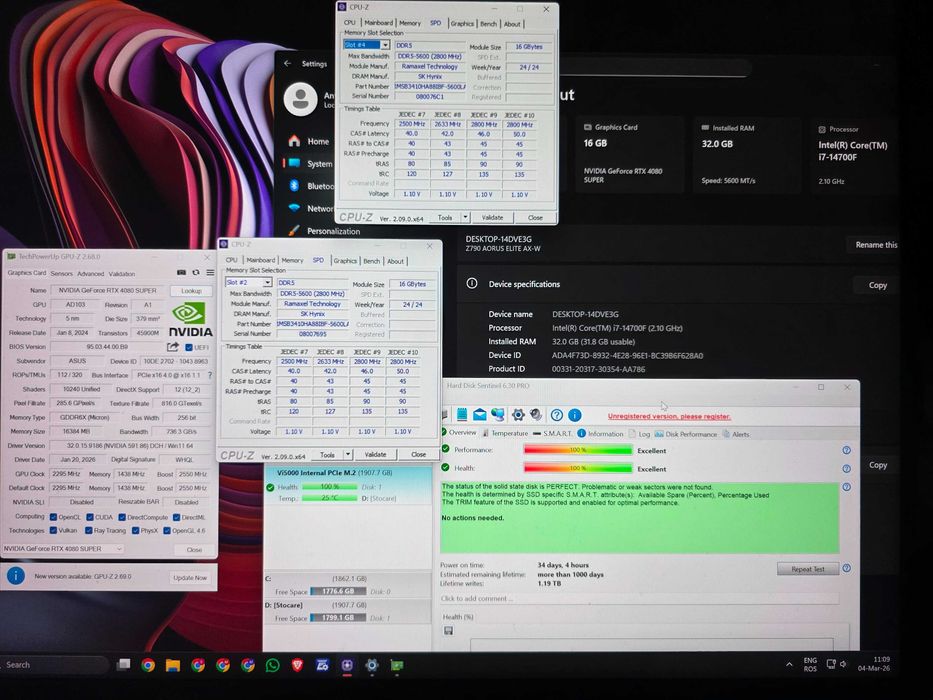The height and width of the screenshot is (700, 933).
Task: Click the taskbar Search box
Action: pos(55,665)
